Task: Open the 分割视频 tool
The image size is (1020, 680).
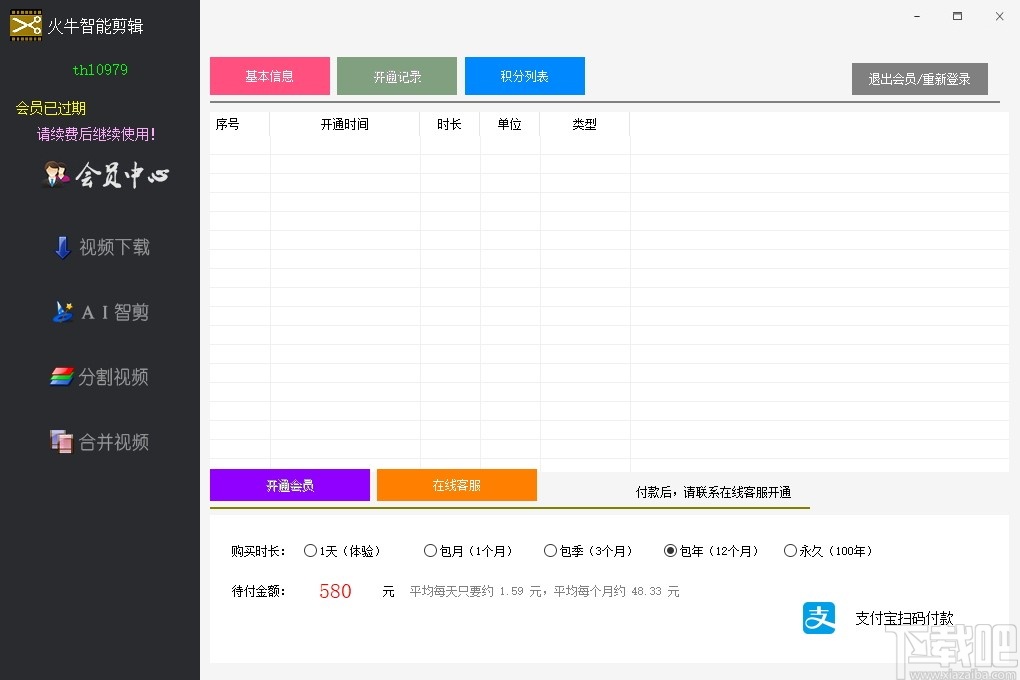Action: [x=100, y=377]
